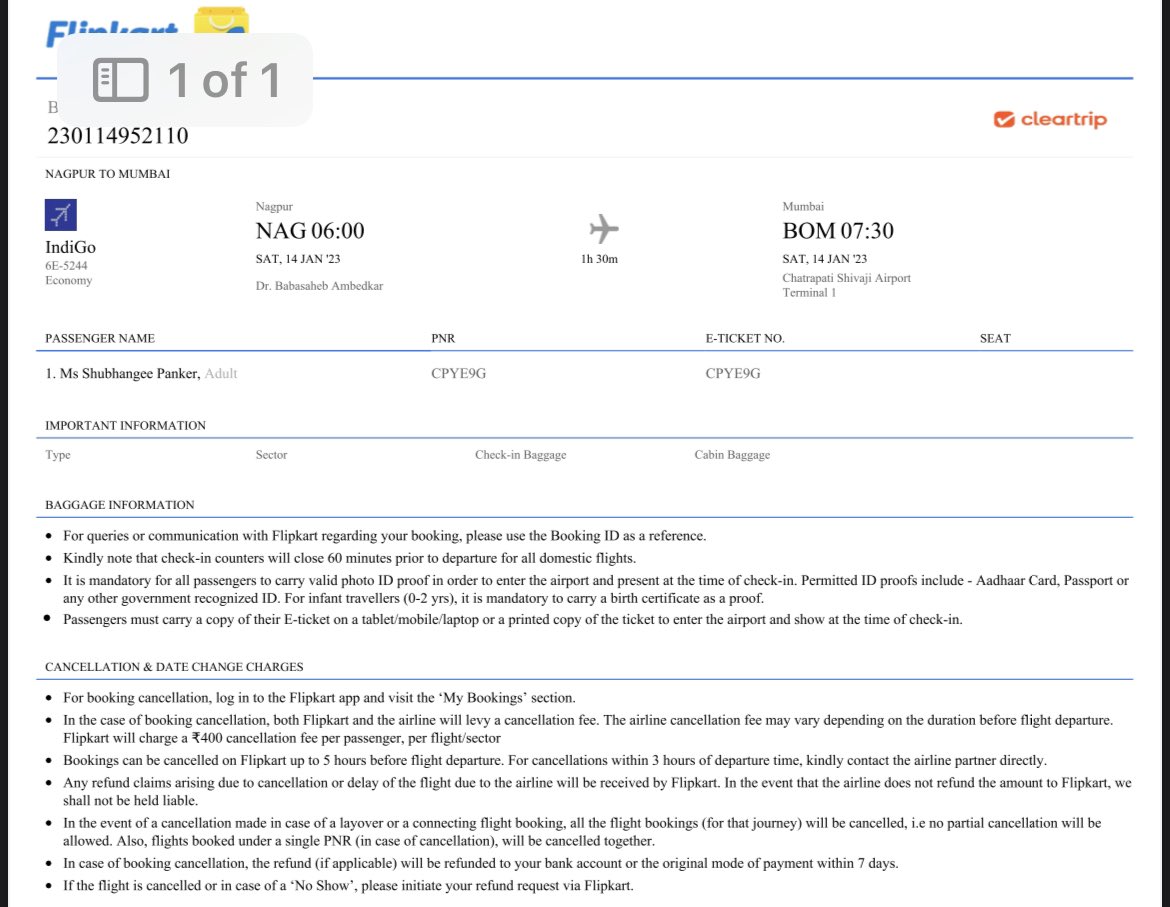Image resolution: width=1170 pixels, height=907 pixels.
Task: Click the airplane icon between airports
Action: coord(604,228)
